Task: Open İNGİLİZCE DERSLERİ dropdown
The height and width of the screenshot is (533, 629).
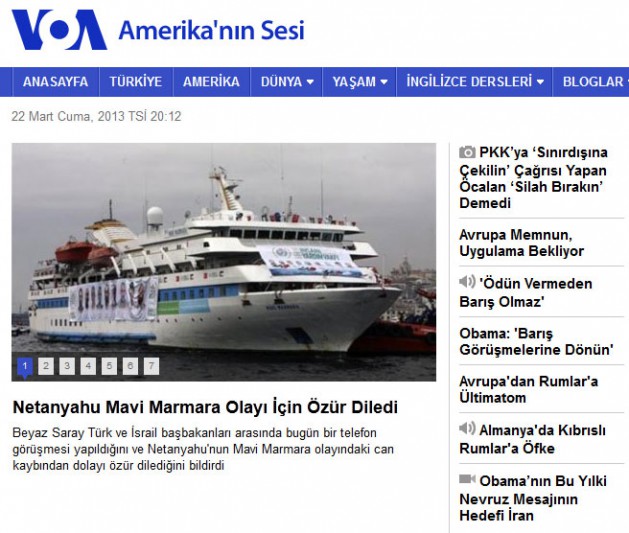Action: [x=475, y=82]
